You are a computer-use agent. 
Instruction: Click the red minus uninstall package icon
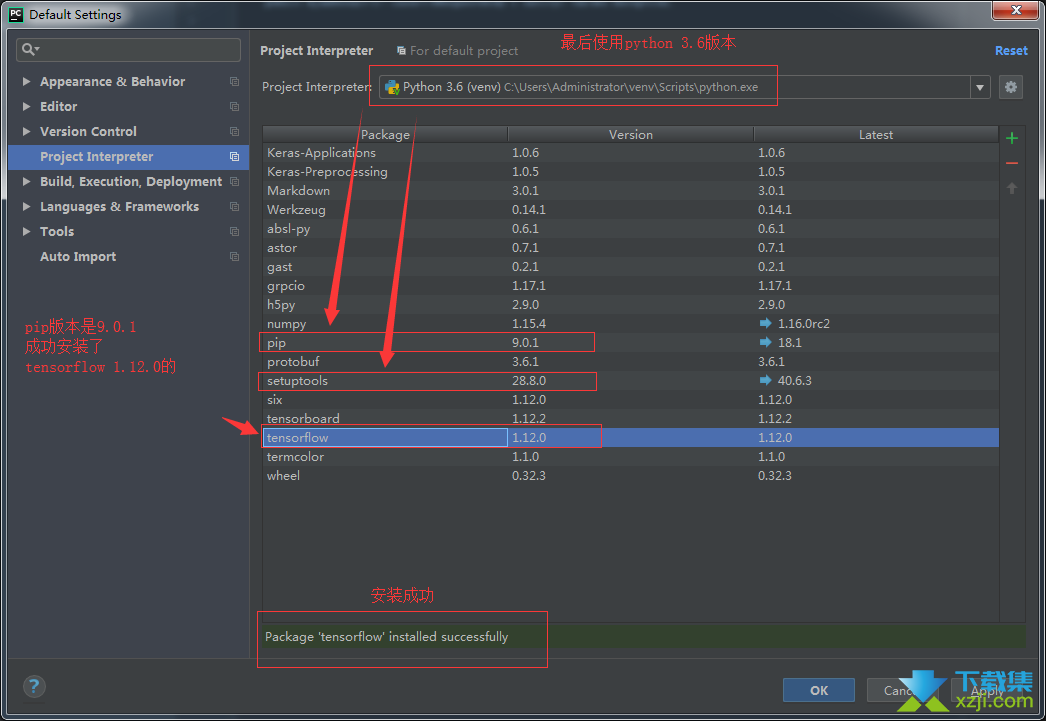1011,163
